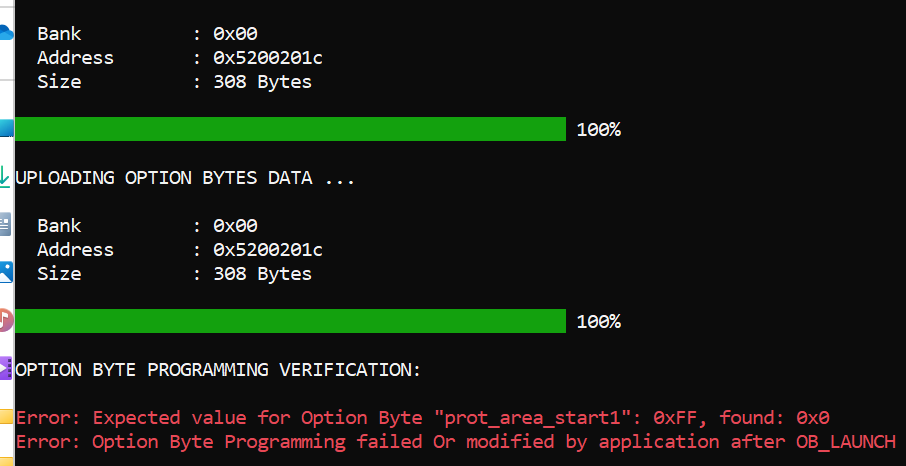Screen dimensions: 906x466
Task: Click the red "prot_area_start1" error line
Action: [x=423, y=418]
